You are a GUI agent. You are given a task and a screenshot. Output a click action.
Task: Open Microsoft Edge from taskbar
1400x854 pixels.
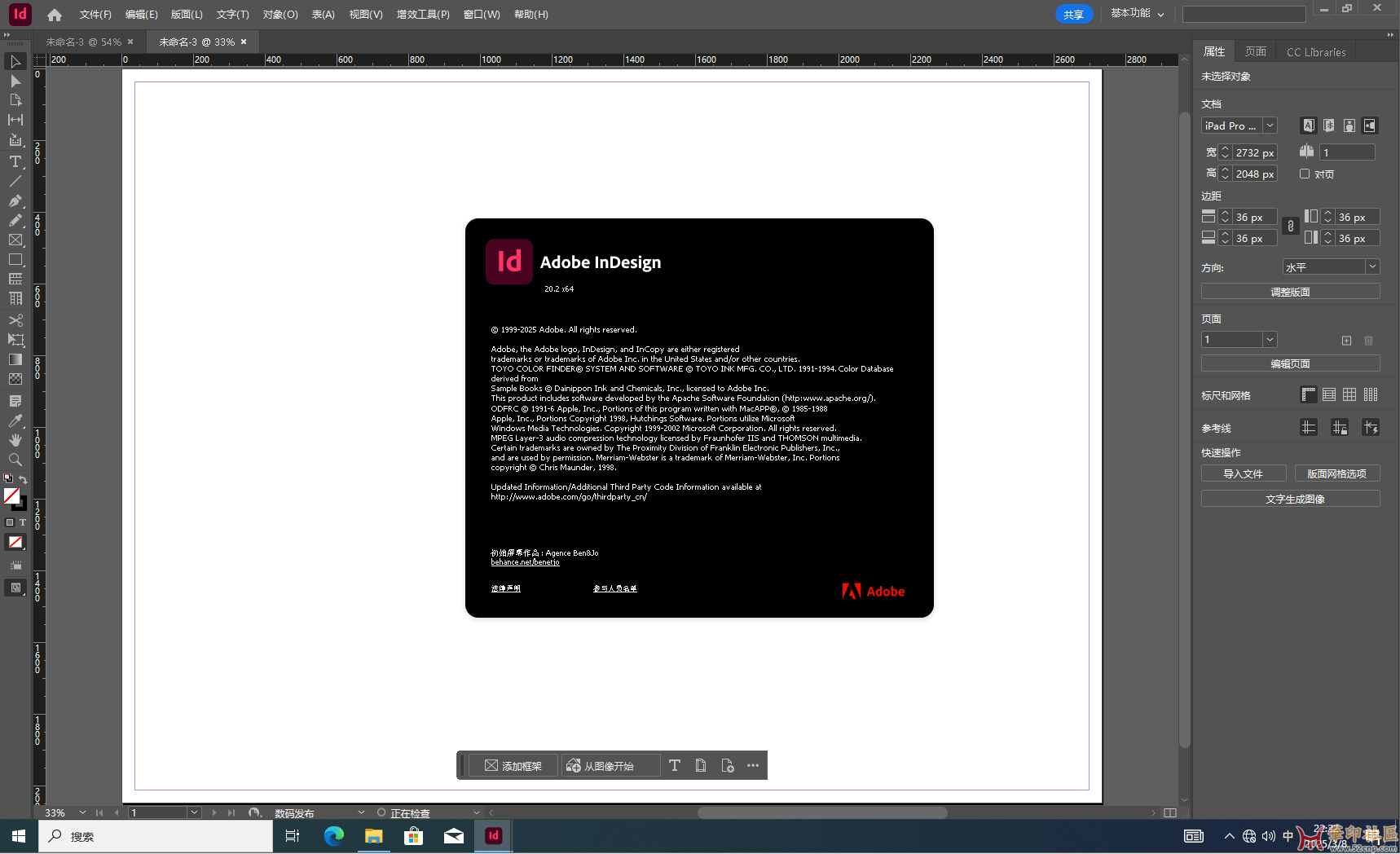(333, 836)
